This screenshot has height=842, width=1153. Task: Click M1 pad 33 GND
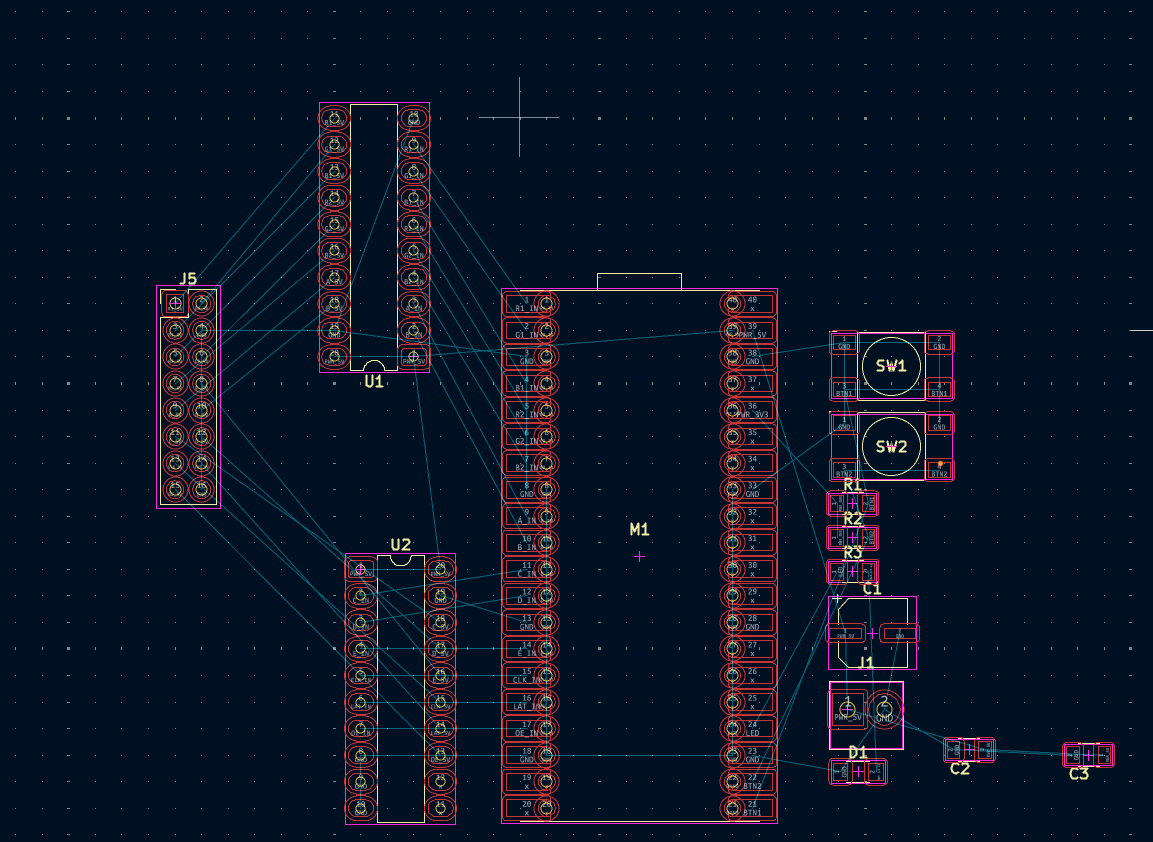(x=752, y=490)
